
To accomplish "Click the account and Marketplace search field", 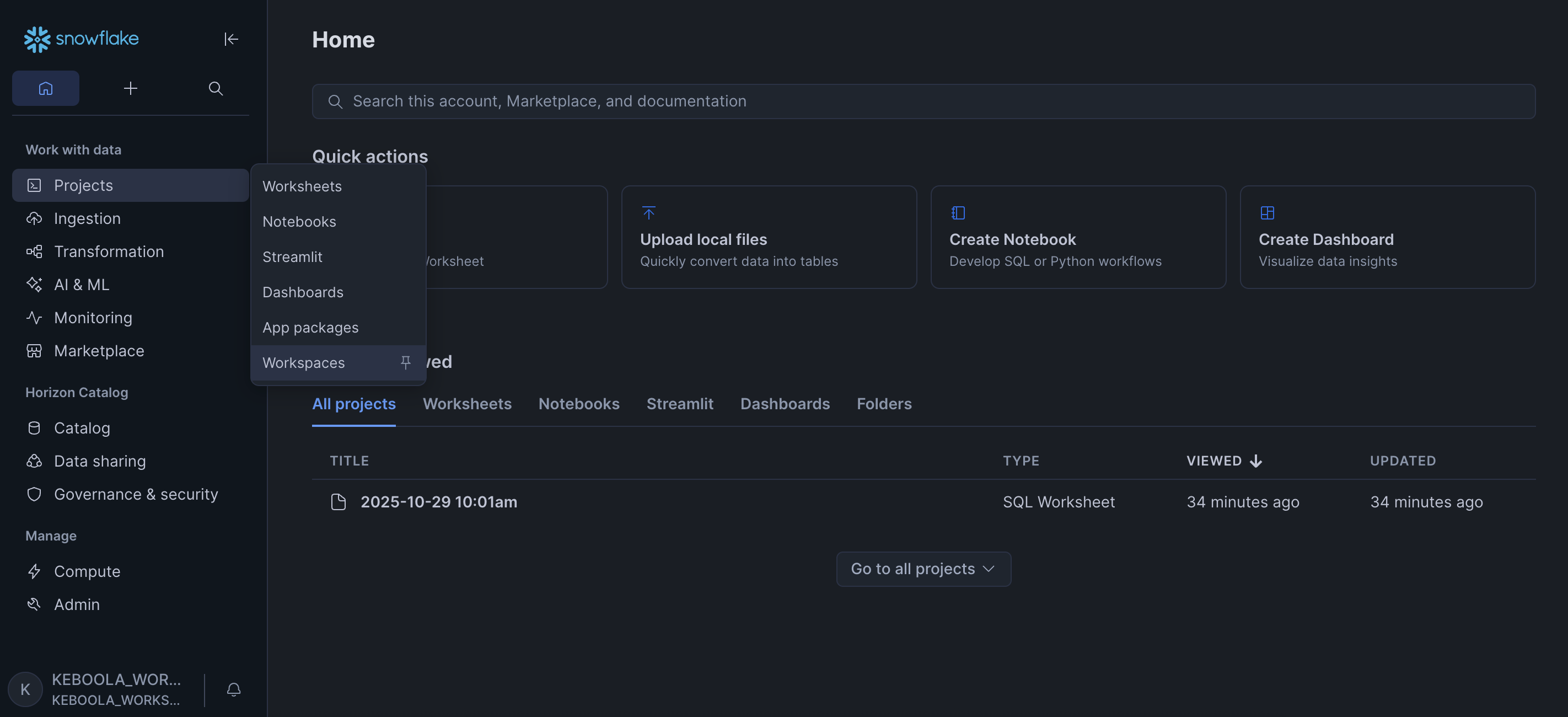I will (923, 101).
